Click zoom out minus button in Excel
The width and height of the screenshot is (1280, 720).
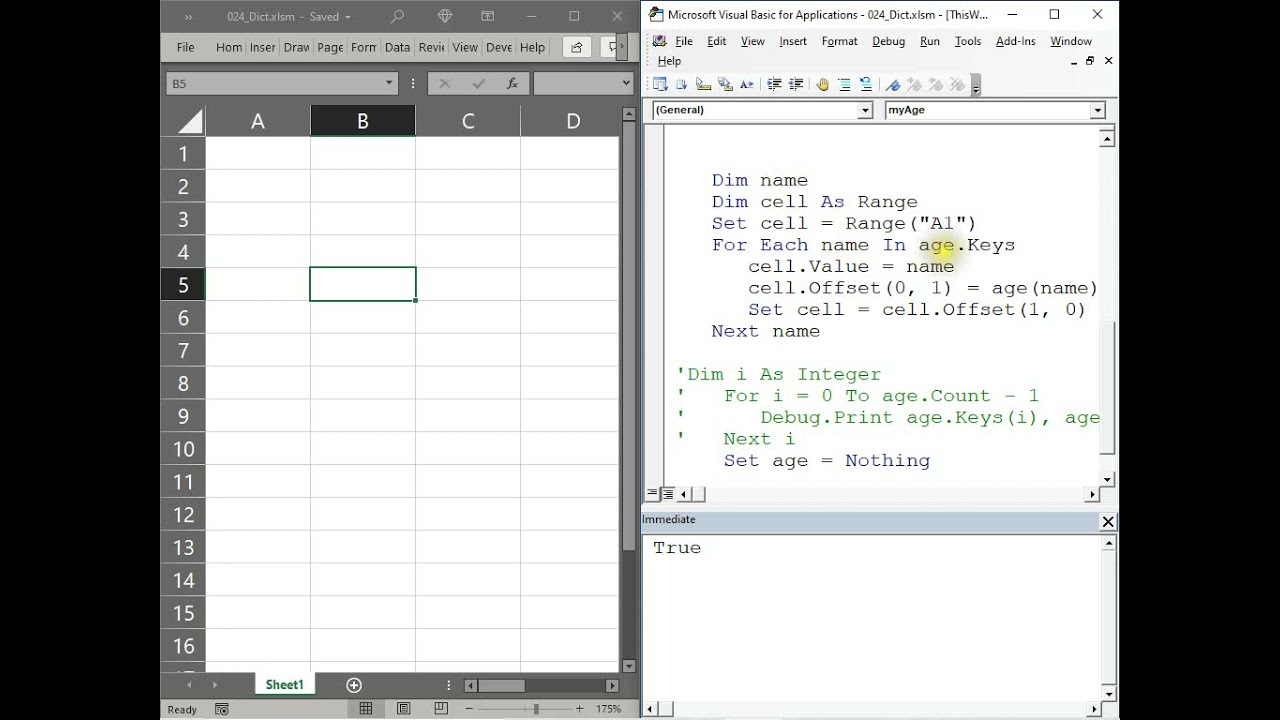[x=470, y=709]
